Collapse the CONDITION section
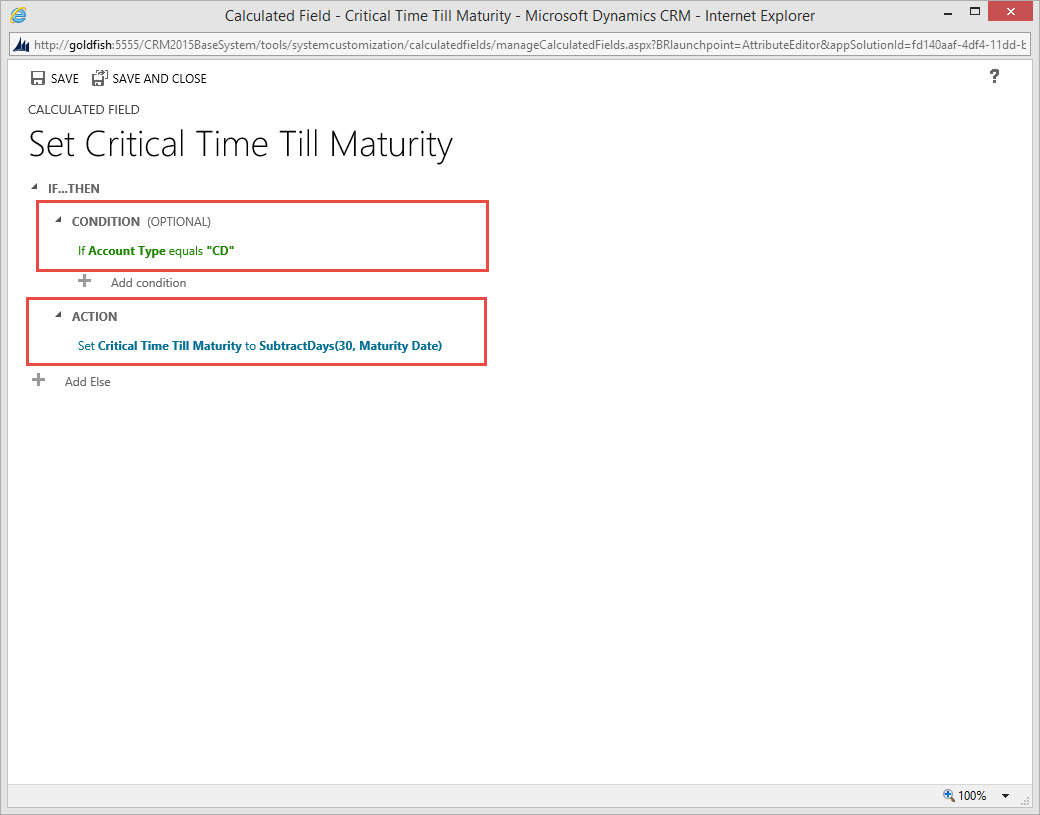Viewport: 1040px width, 815px height. (x=58, y=221)
